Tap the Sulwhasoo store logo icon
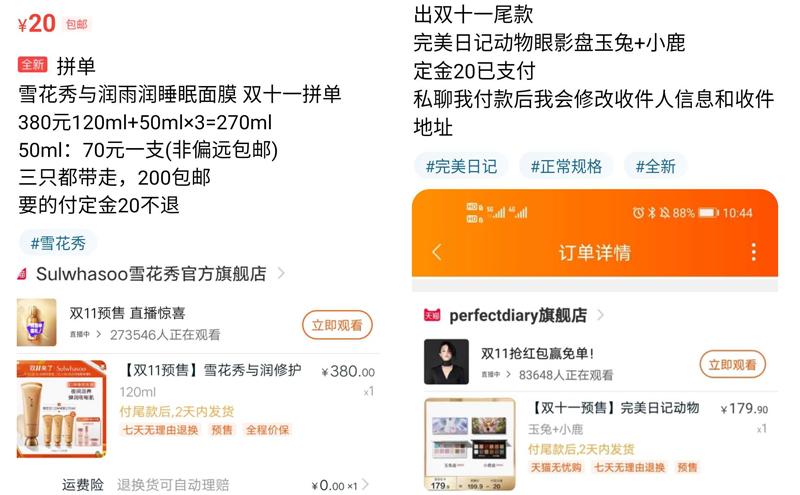The height and width of the screenshot is (495, 800). pos(22,274)
